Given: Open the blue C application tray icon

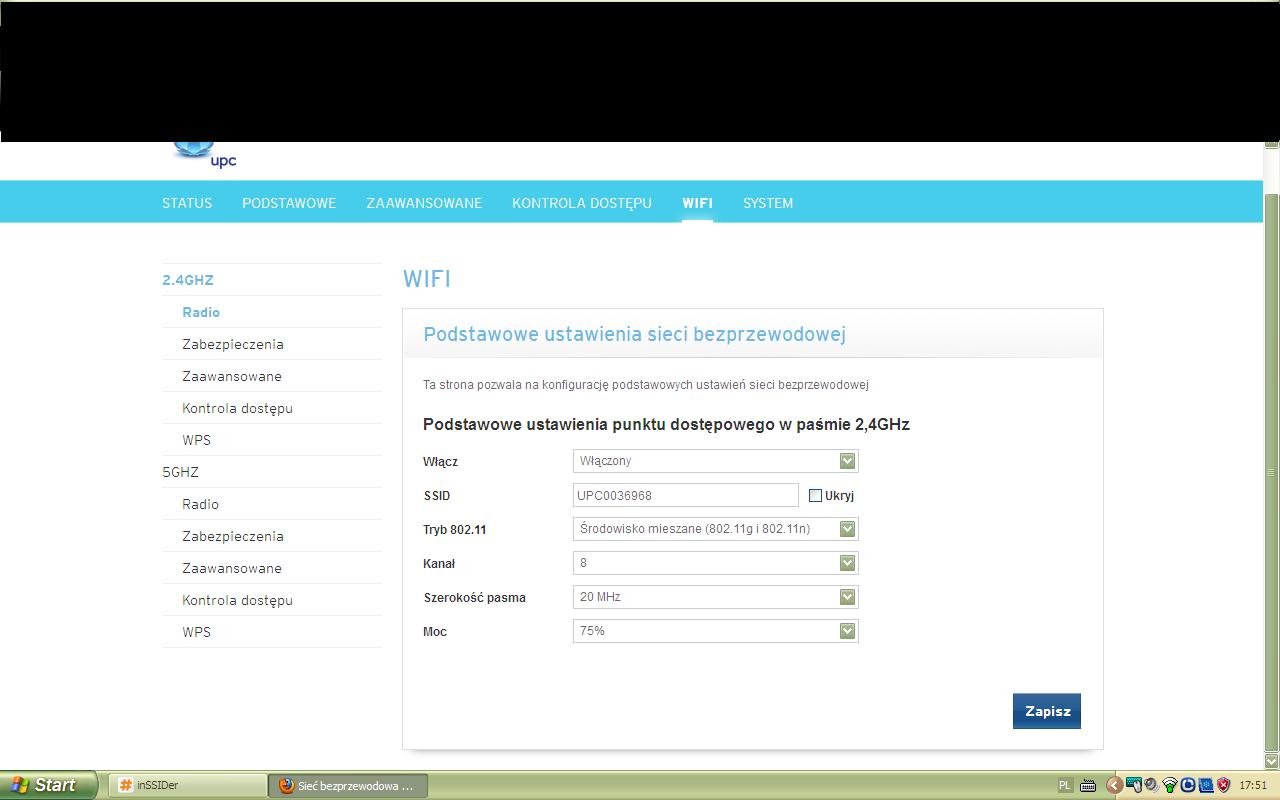Looking at the screenshot, I should pyautogui.click(x=1188, y=785).
